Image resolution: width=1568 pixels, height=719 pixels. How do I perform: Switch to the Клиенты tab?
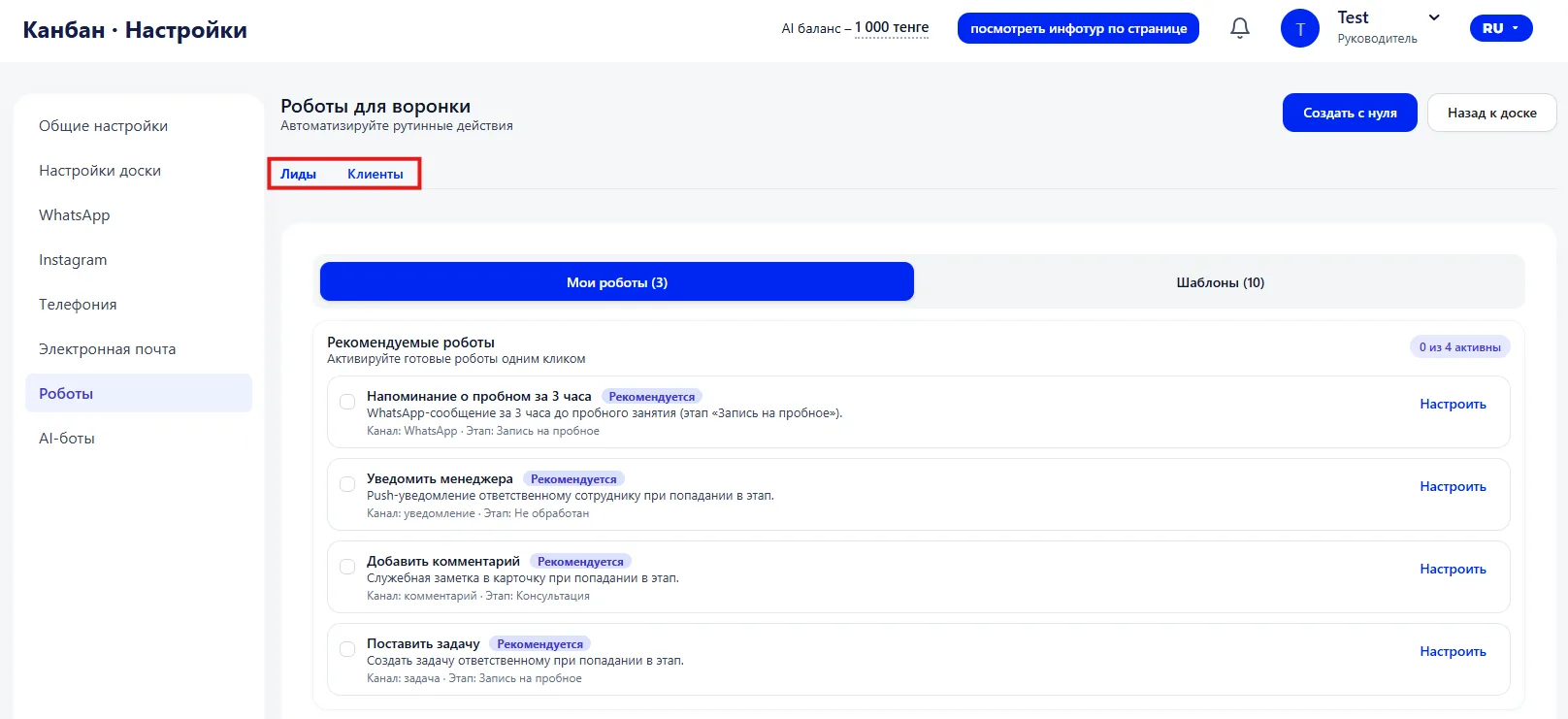pos(376,174)
